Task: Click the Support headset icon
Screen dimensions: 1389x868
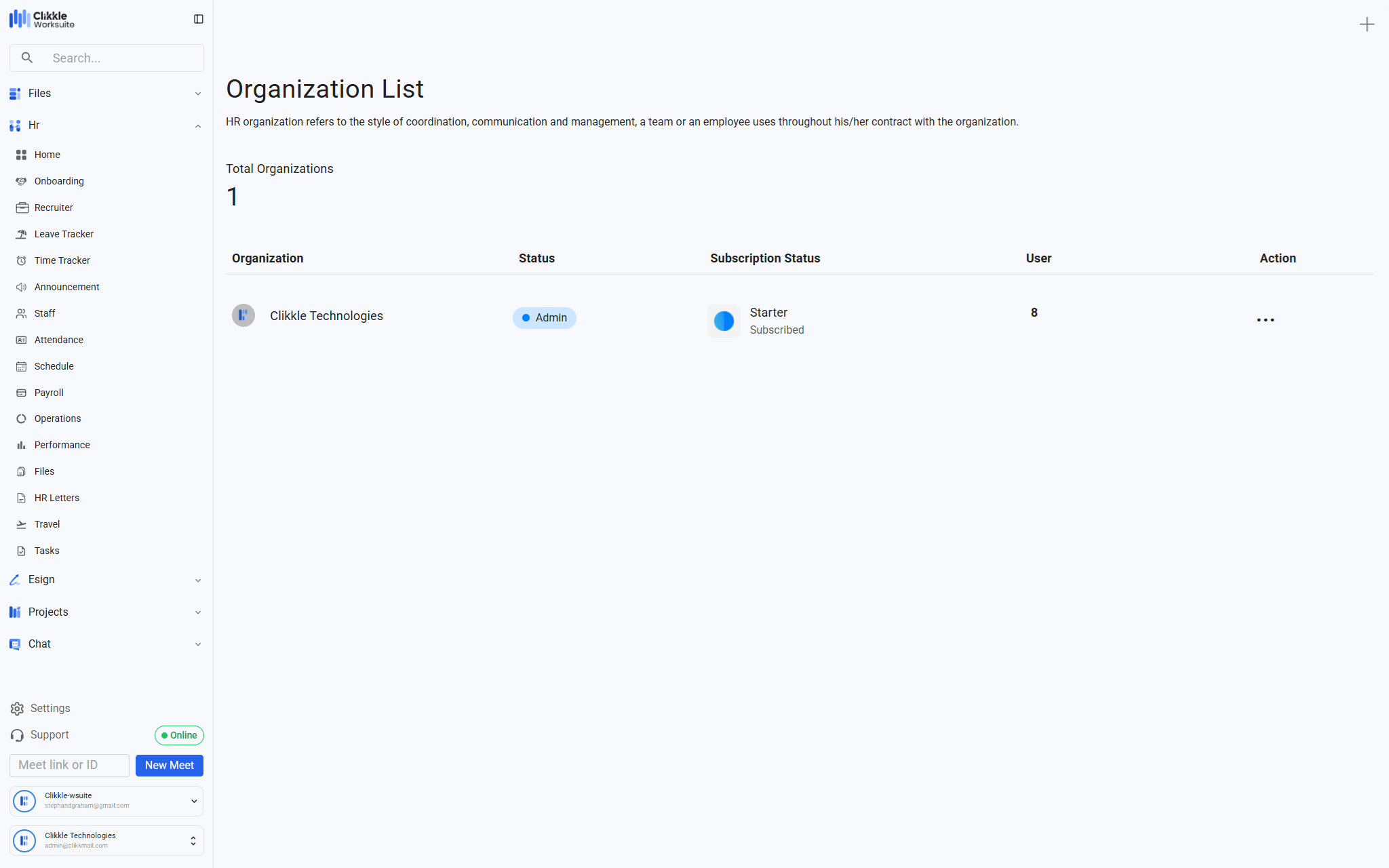Action: (17, 735)
